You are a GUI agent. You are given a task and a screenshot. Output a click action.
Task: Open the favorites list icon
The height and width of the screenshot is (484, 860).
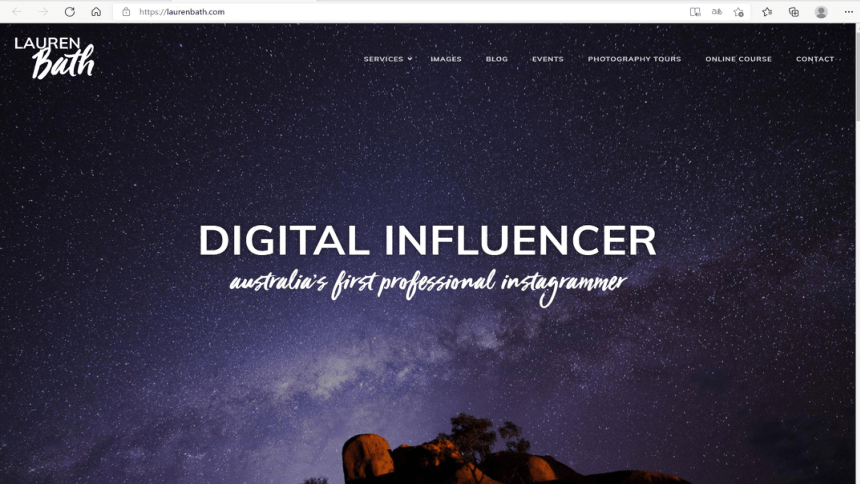coord(767,12)
